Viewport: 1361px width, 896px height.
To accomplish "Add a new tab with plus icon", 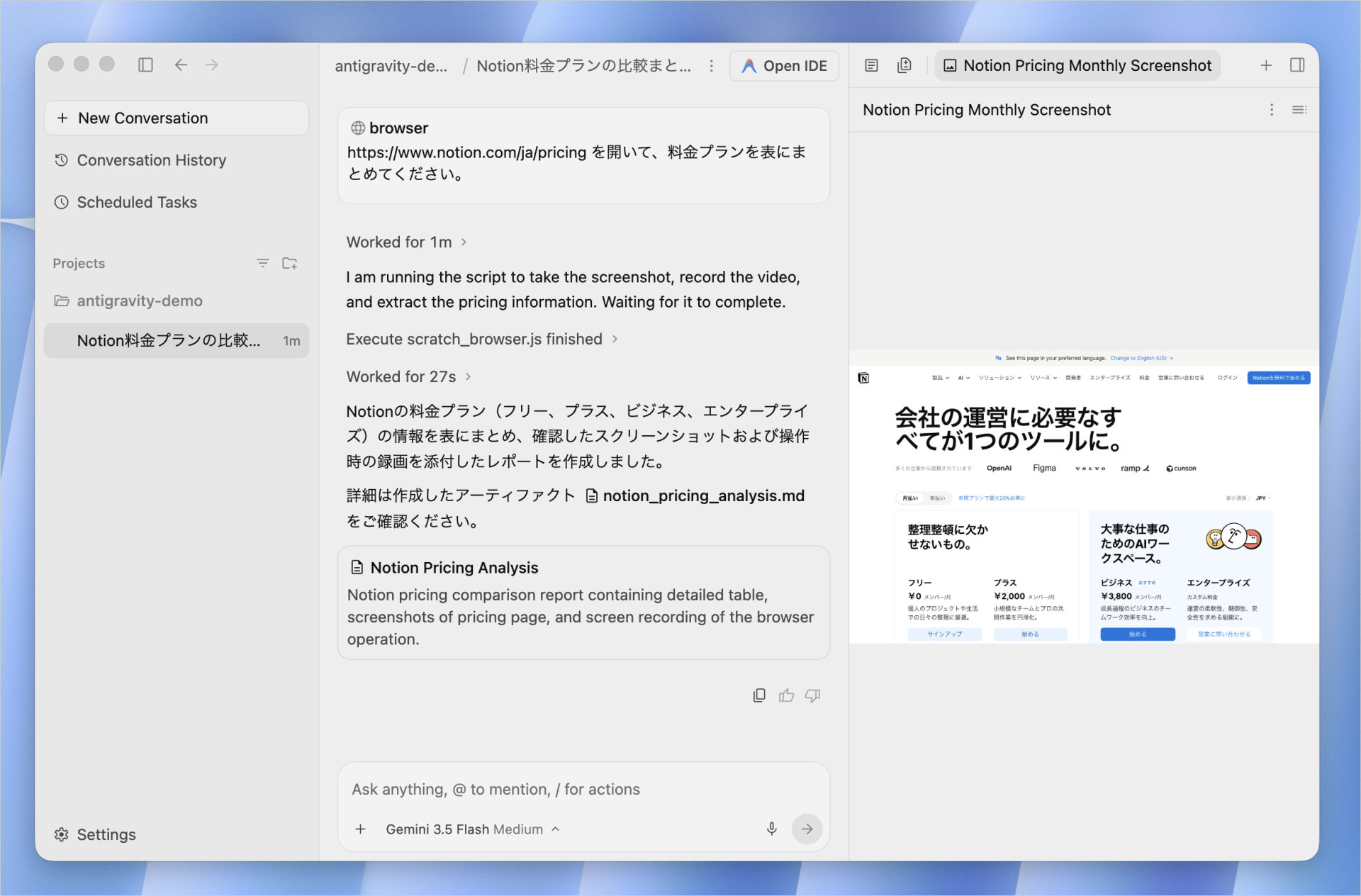I will 1266,66.
